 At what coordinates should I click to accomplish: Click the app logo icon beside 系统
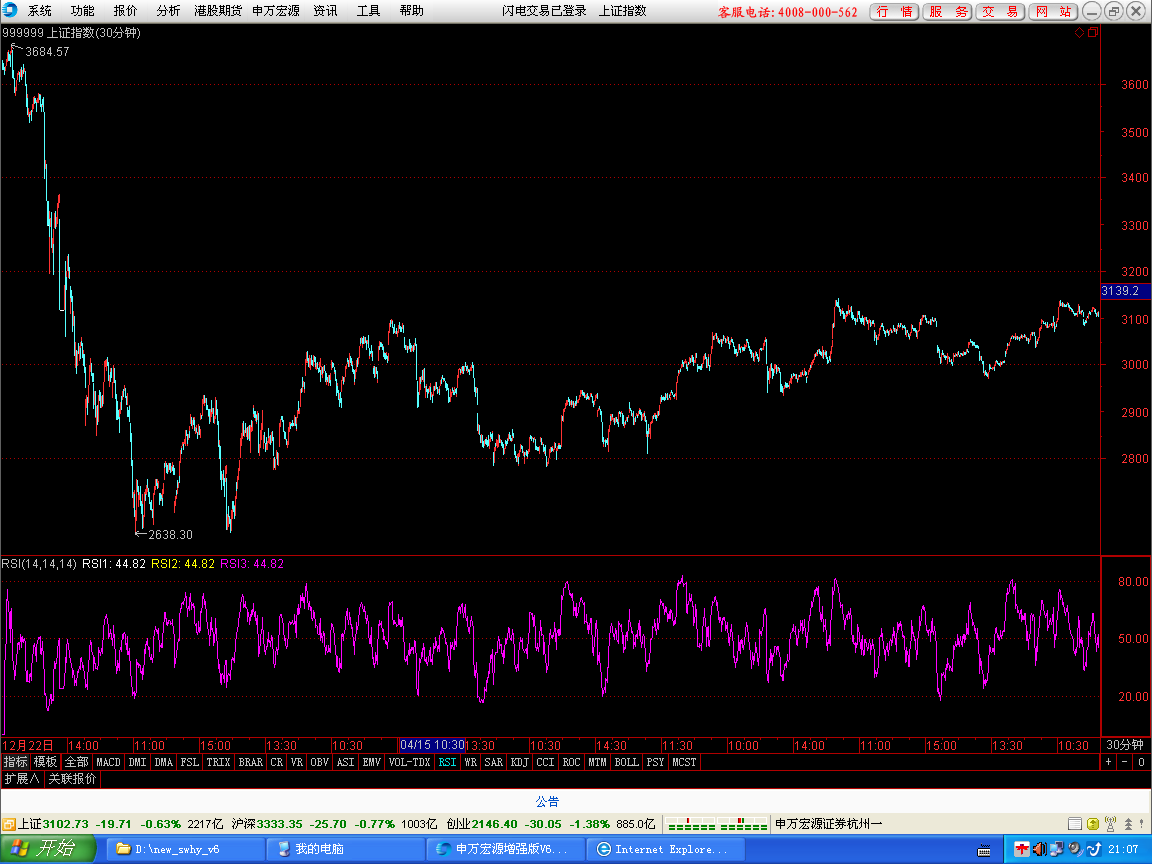(10, 10)
